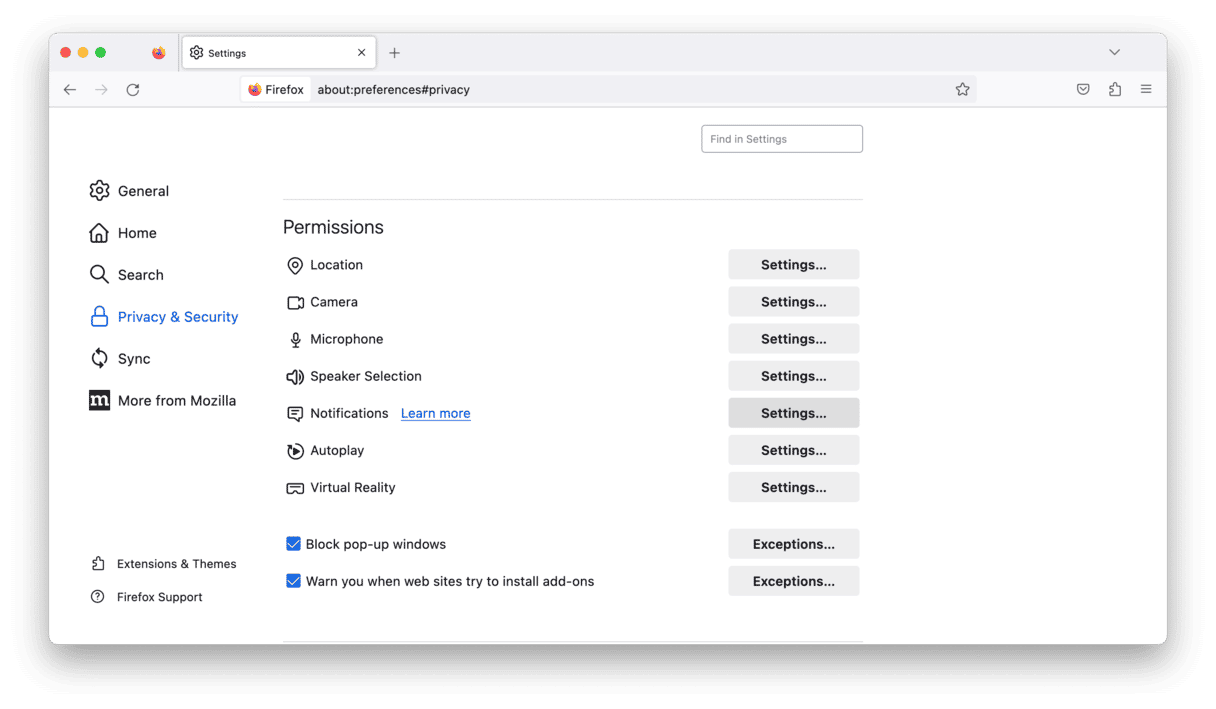1216x709 pixels.
Task: Click the Find in Settings search field
Action: (x=782, y=139)
